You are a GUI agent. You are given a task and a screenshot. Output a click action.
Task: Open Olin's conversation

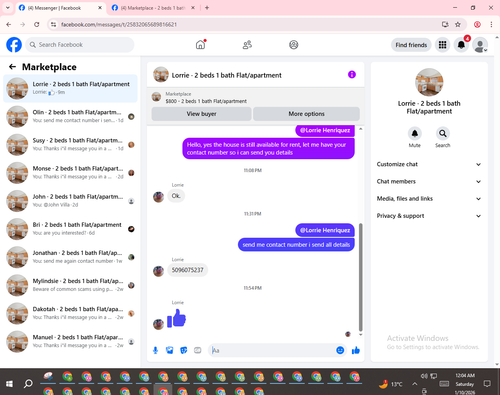click(x=70, y=117)
